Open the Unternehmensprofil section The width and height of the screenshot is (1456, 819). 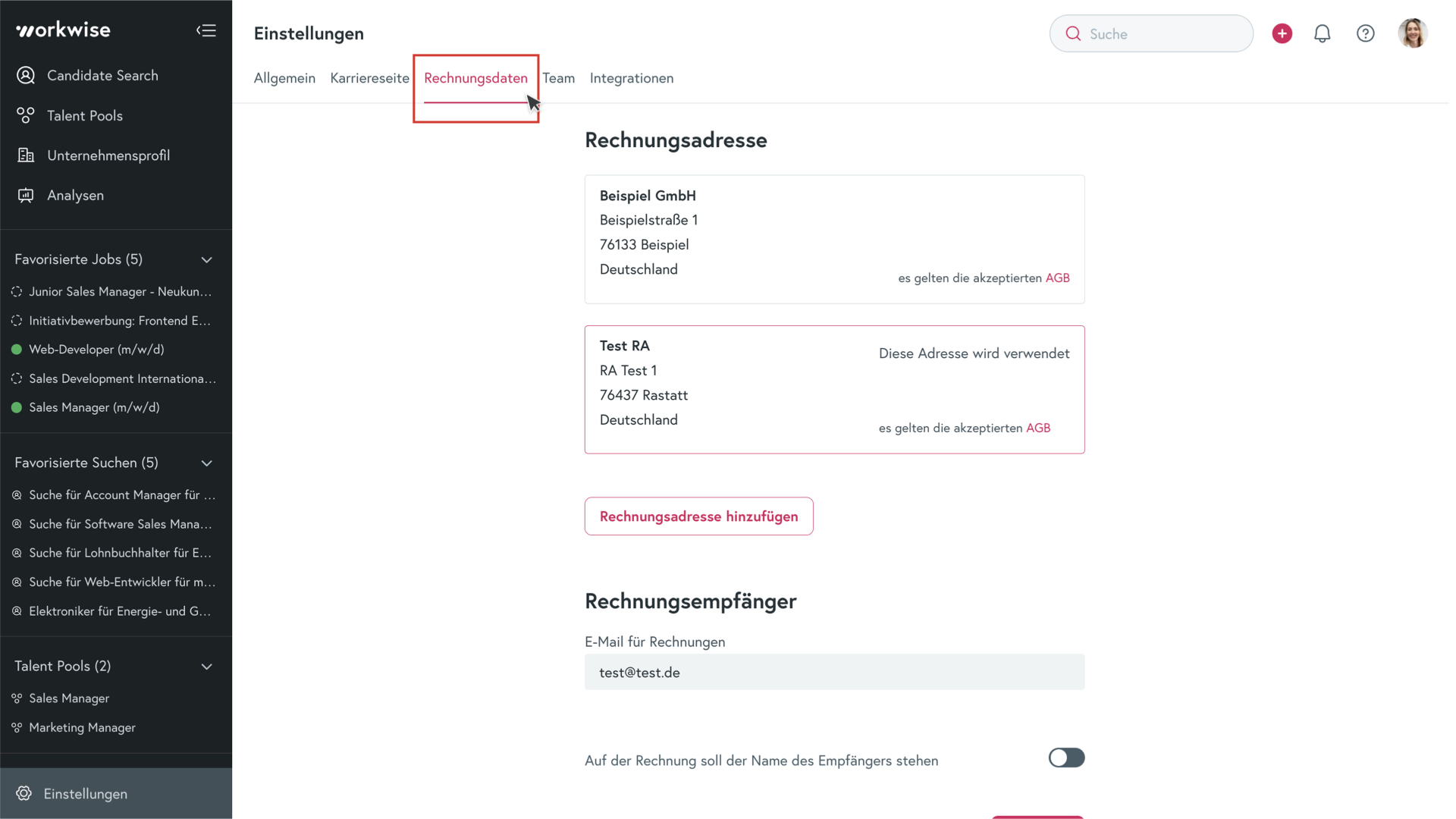(x=108, y=155)
